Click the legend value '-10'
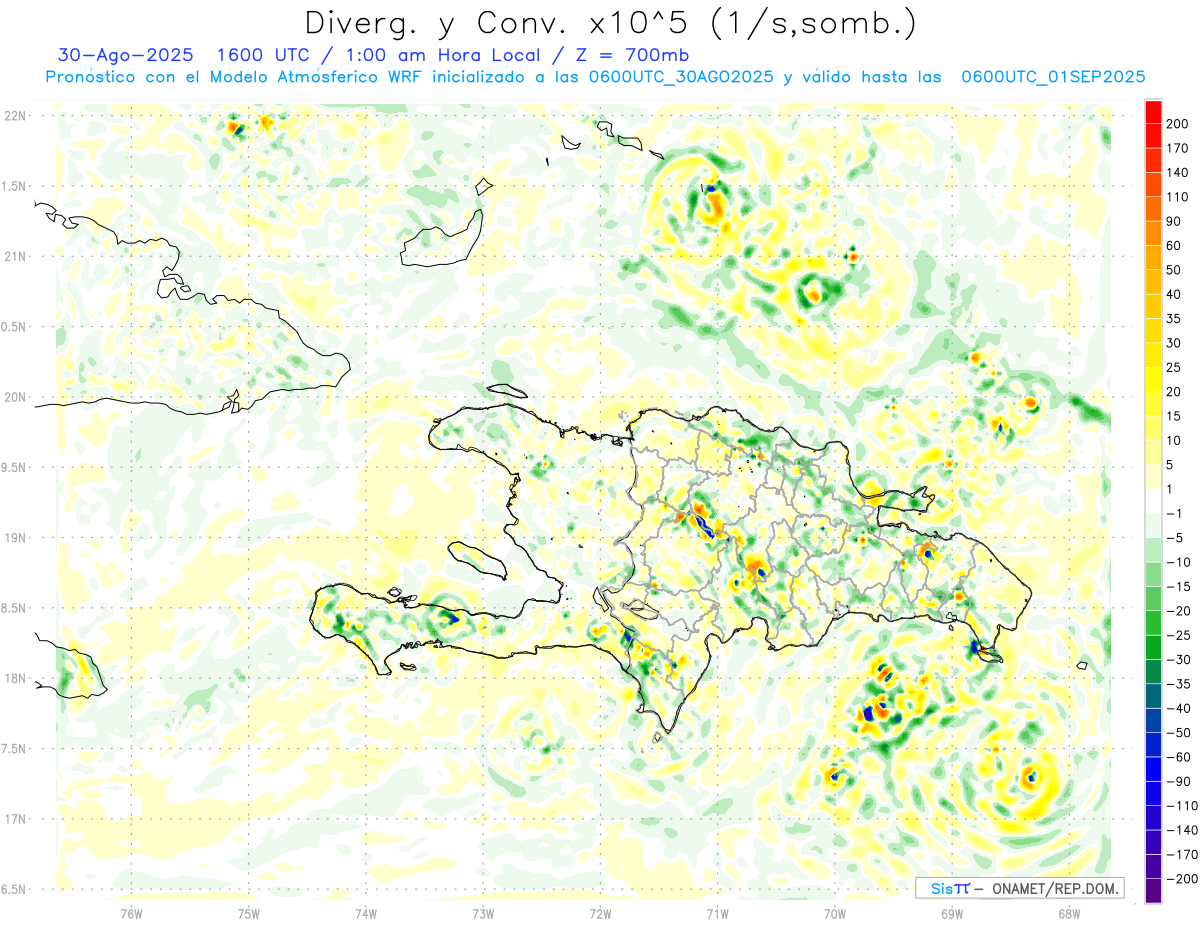The width and height of the screenshot is (1200, 927). [x=1180, y=562]
